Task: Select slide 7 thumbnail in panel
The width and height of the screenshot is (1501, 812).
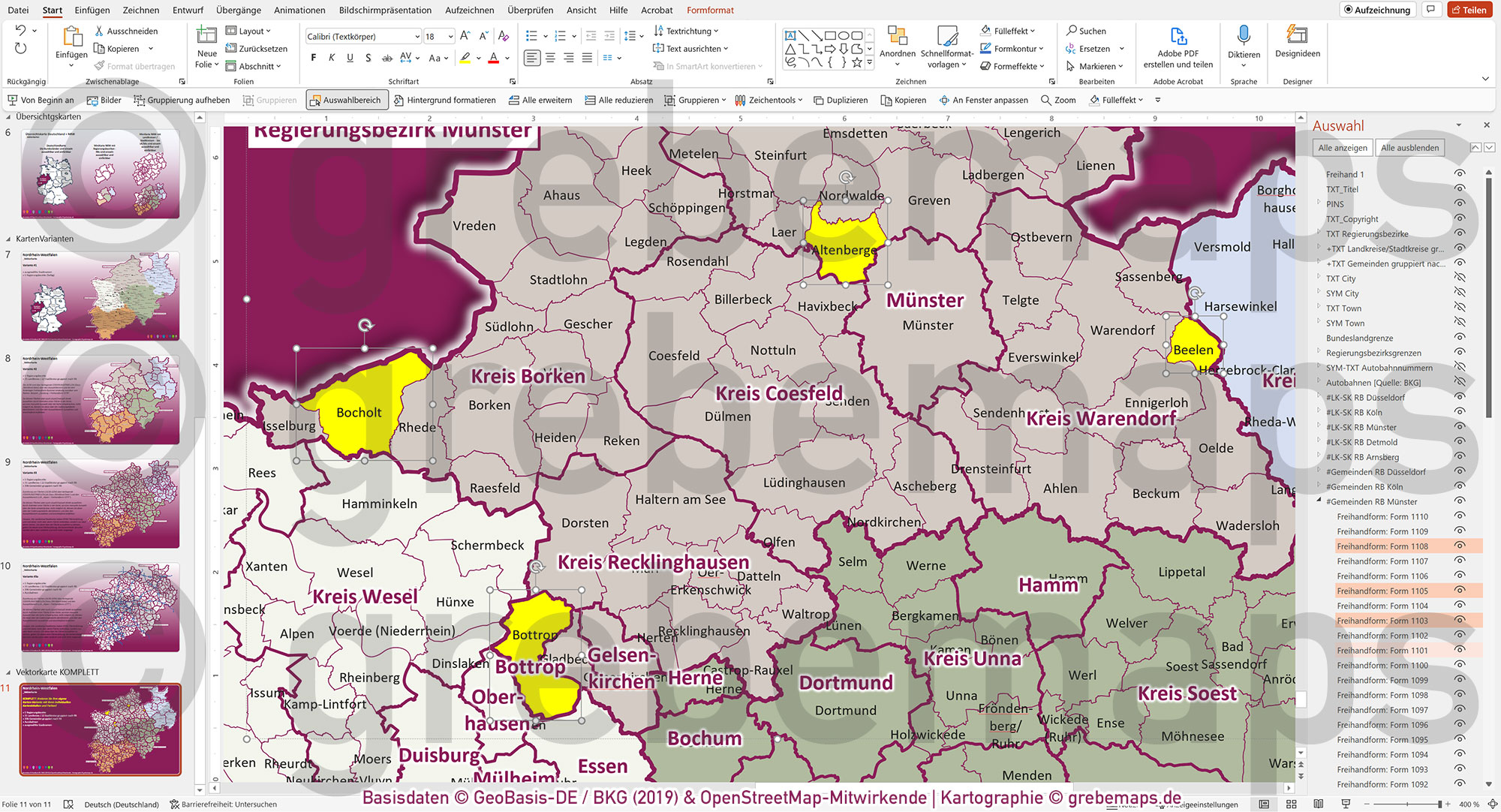Action: tap(100, 296)
